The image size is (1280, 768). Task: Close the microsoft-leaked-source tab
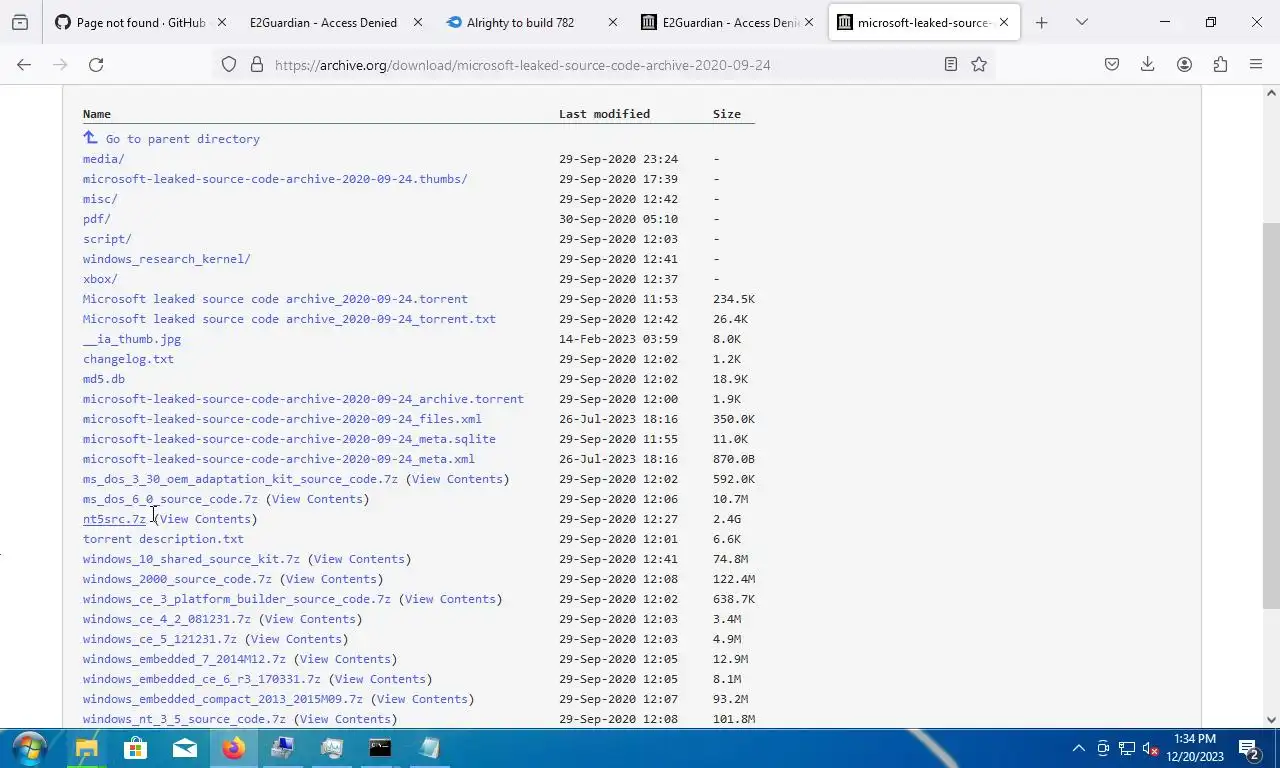(x=1004, y=22)
